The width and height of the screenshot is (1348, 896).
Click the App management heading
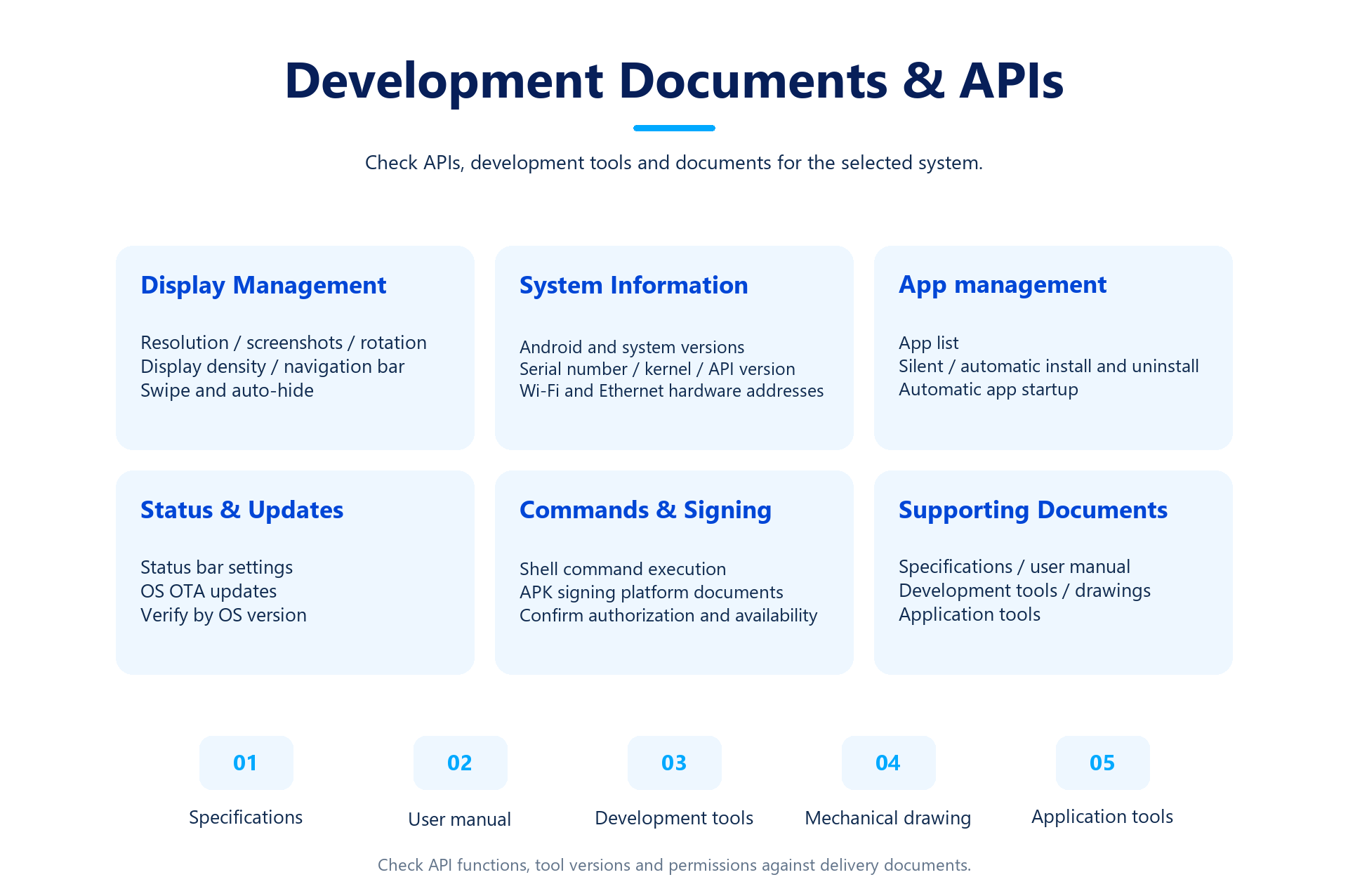point(1003,285)
